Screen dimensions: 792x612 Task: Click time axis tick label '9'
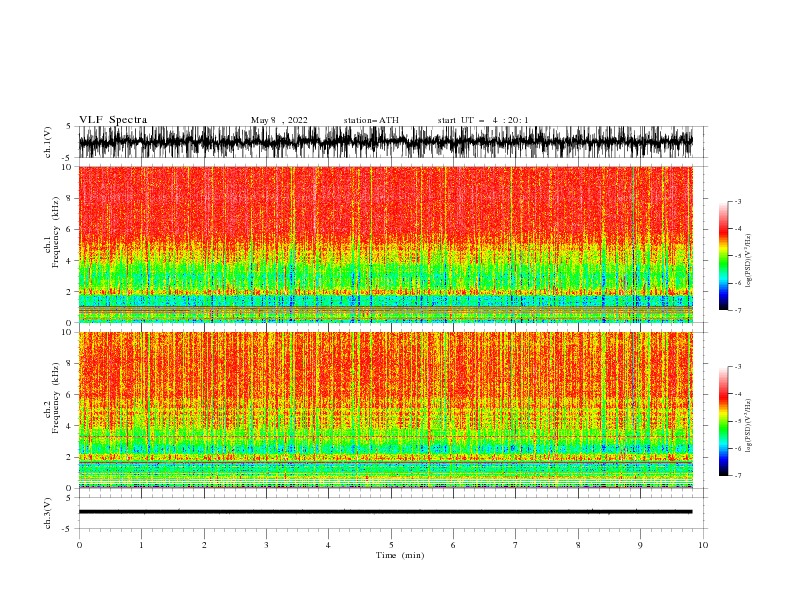pos(640,545)
